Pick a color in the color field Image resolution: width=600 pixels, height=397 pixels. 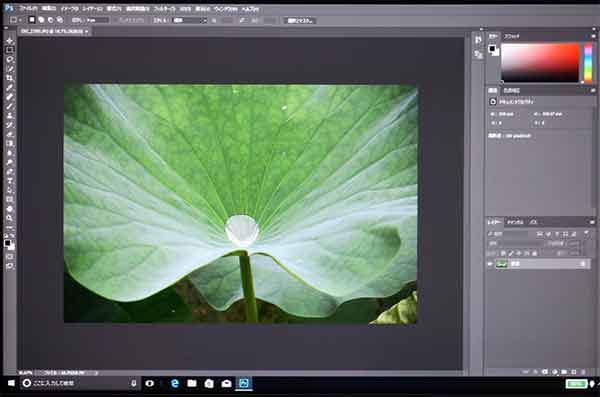click(x=540, y=63)
